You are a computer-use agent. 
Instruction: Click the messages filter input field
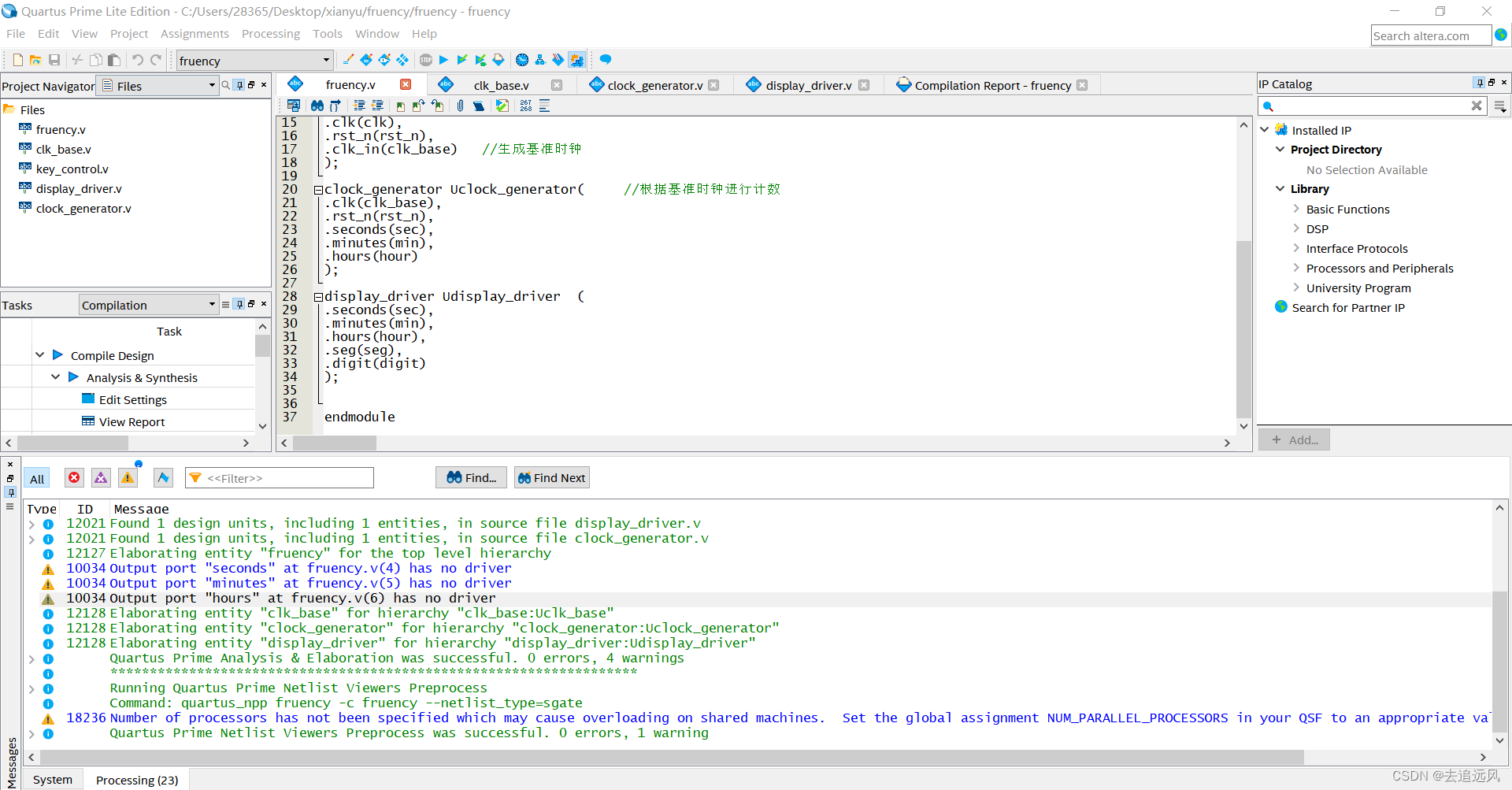280,478
